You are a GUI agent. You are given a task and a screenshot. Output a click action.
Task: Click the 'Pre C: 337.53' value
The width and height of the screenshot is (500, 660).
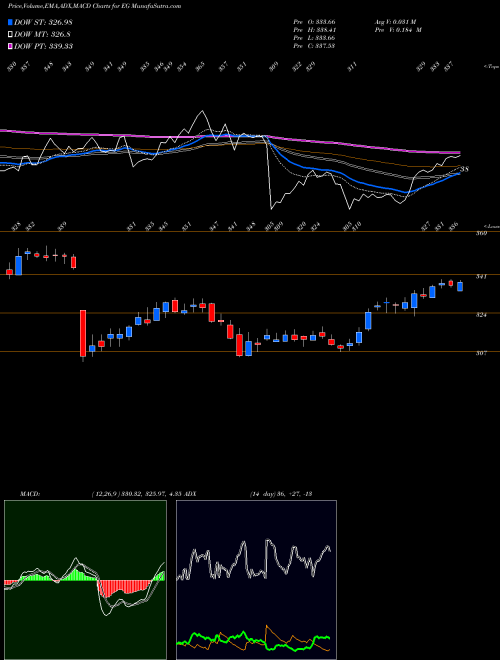[x=314, y=46]
